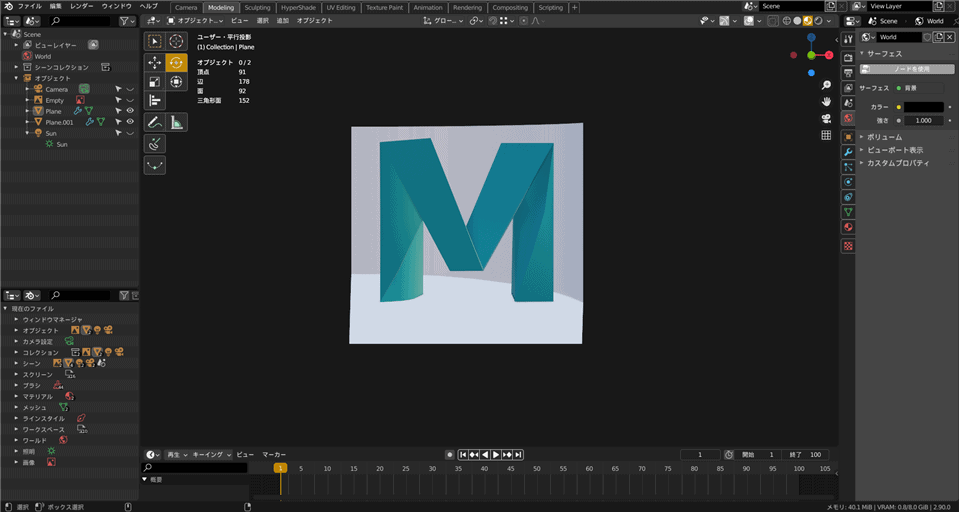Open the レンダー menu

(82, 6)
